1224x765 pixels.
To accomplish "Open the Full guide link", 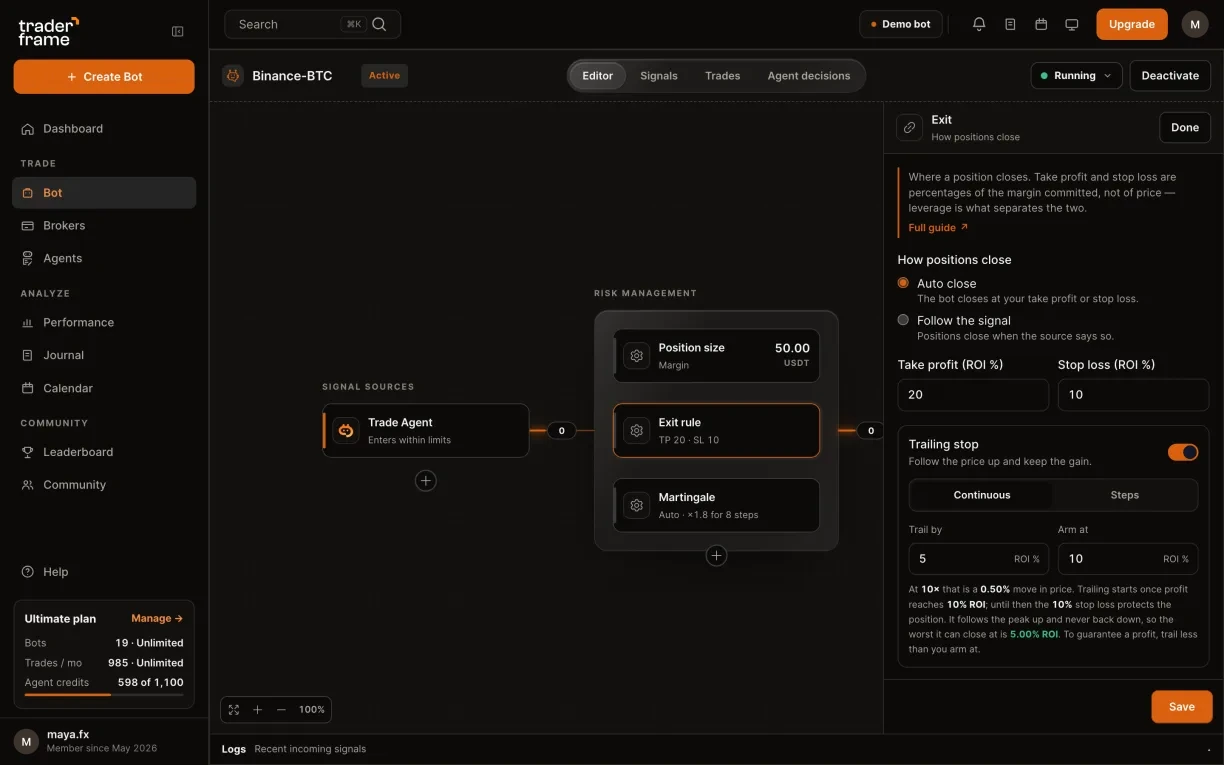I will [938, 228].
